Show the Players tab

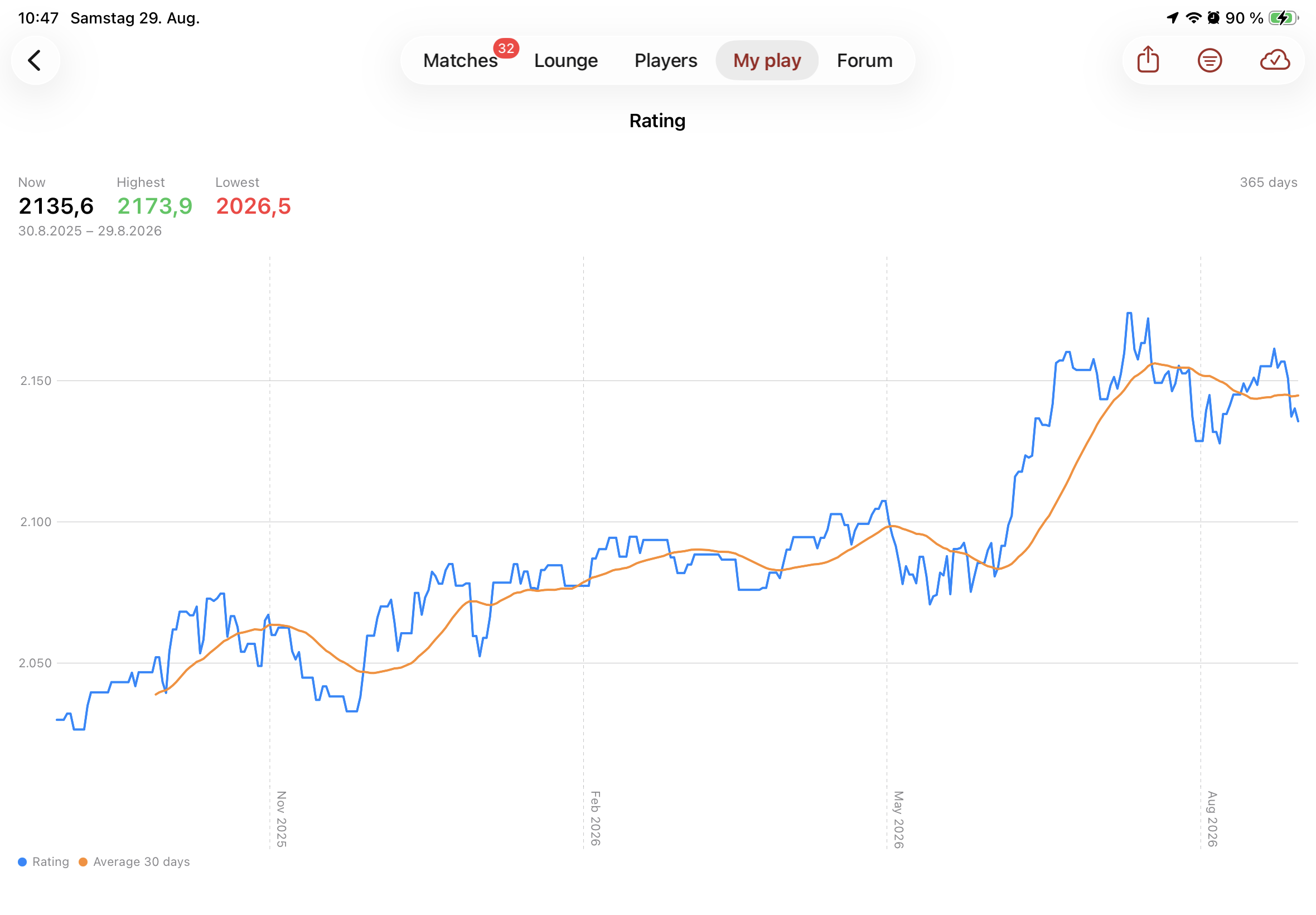[666, 60]
